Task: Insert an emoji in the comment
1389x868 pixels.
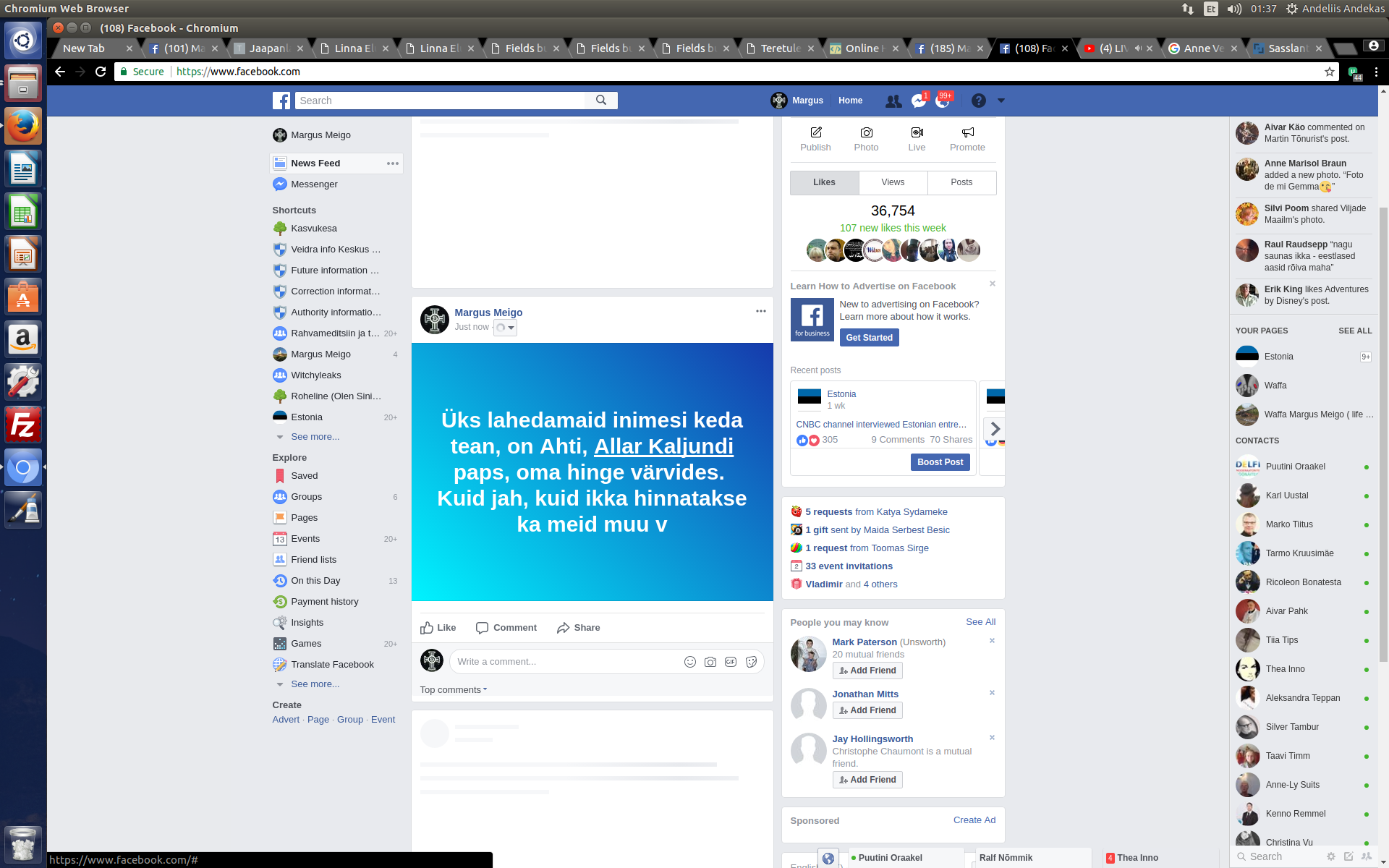Action: pos(690,662)
